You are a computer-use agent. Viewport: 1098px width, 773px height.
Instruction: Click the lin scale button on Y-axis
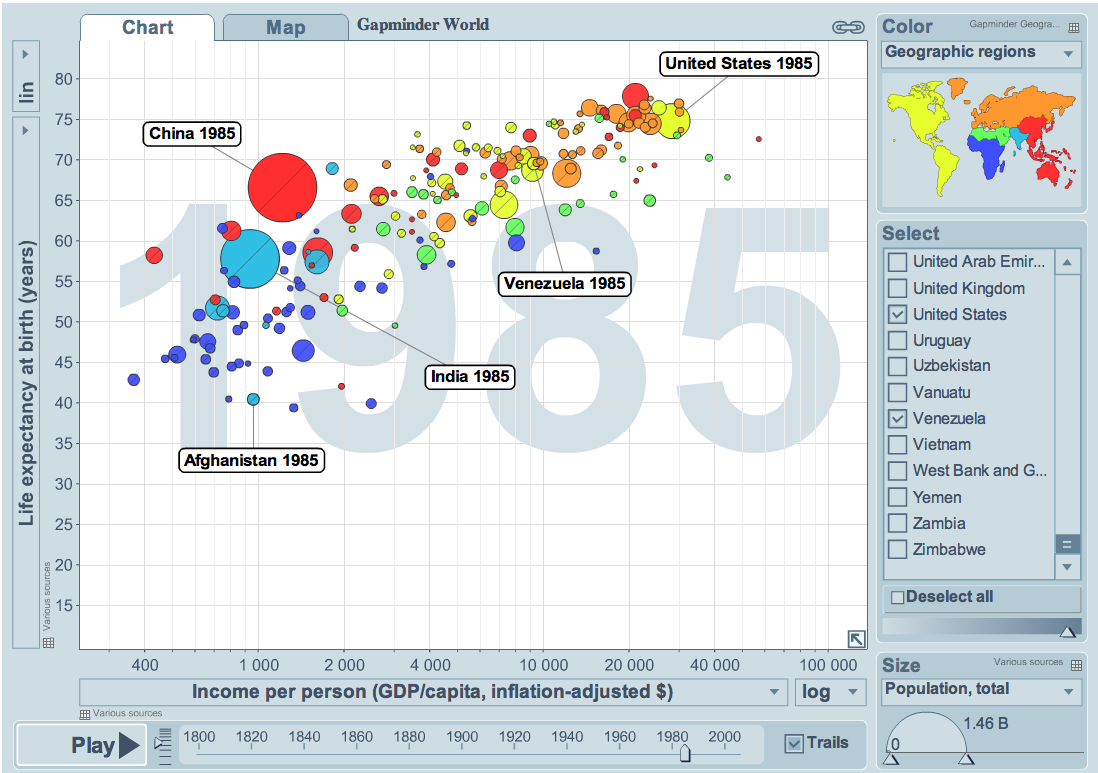pos(26,92)
